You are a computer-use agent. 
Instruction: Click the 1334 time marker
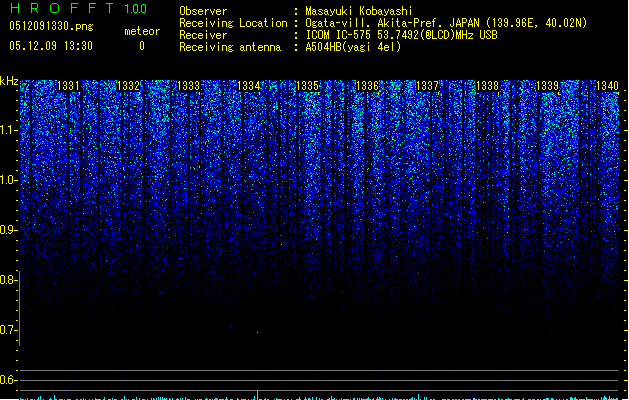click(249, 86)
